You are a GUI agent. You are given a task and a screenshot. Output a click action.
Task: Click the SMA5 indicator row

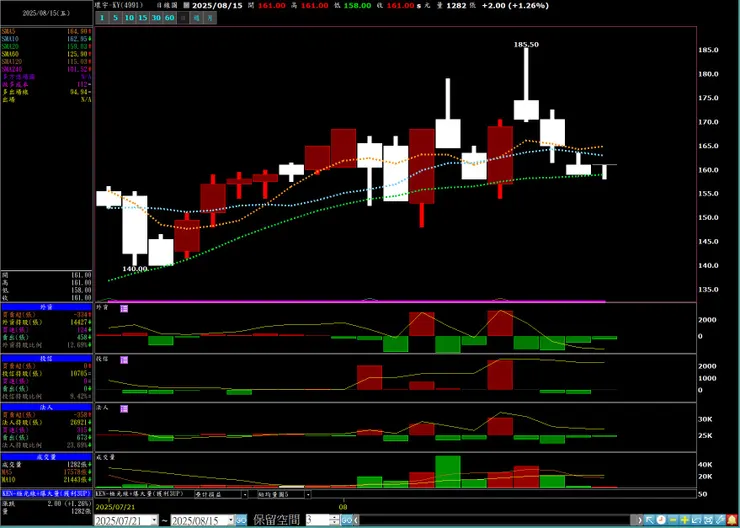46,31
